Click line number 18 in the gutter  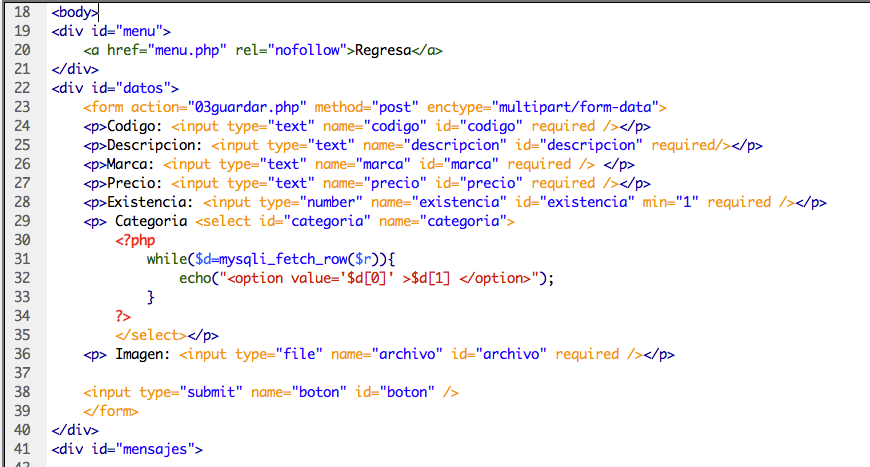click(25, 13)
